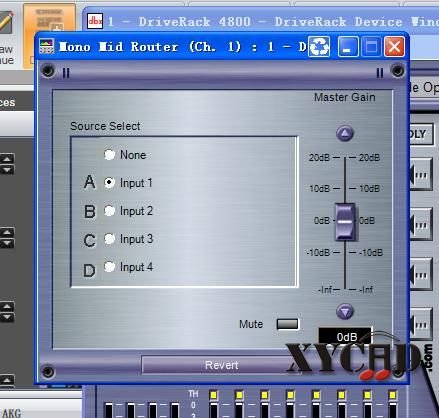Click the pencil draw icon in toolbar
Screen dimensions: 439x418
tap(6, 23)
